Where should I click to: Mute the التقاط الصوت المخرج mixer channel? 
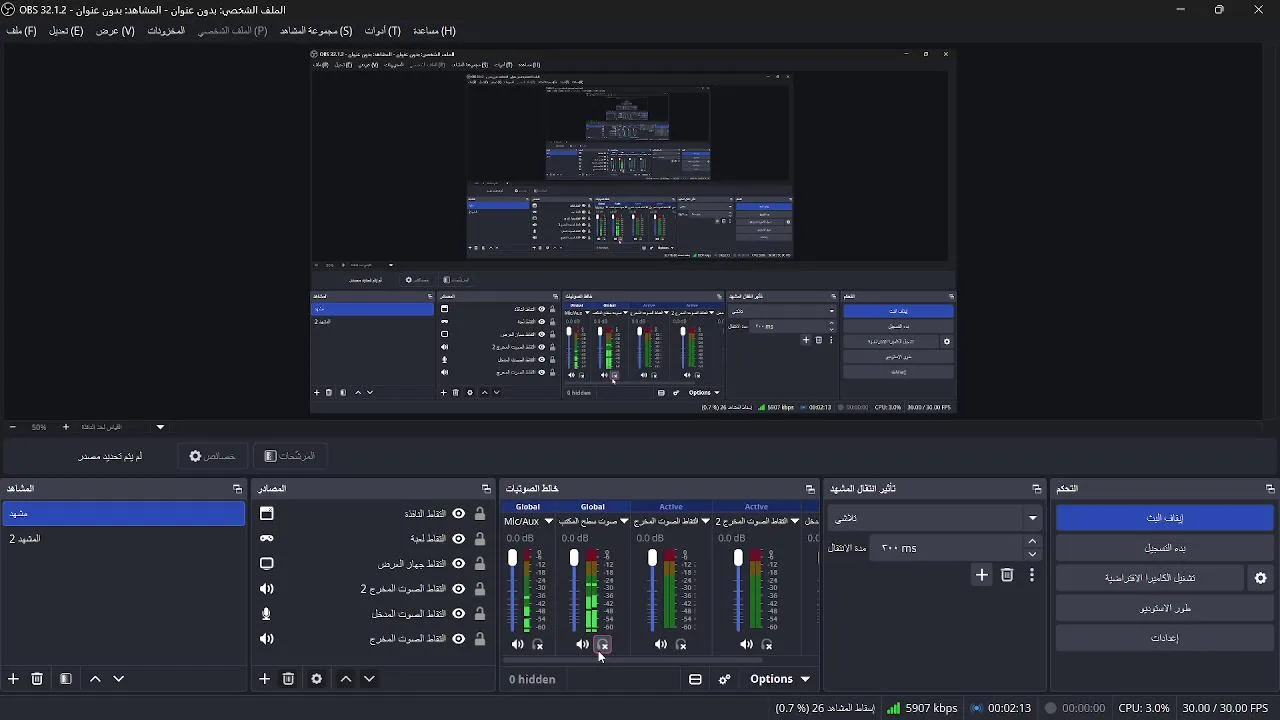click(x=660, y=645)
